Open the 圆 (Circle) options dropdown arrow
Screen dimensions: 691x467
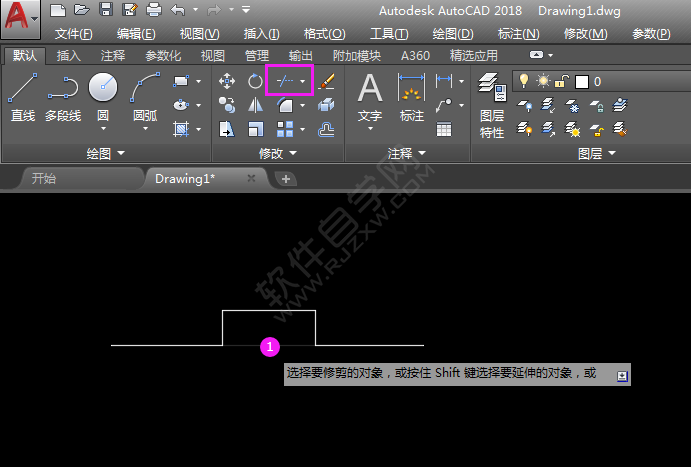click(x=102, y=128)
